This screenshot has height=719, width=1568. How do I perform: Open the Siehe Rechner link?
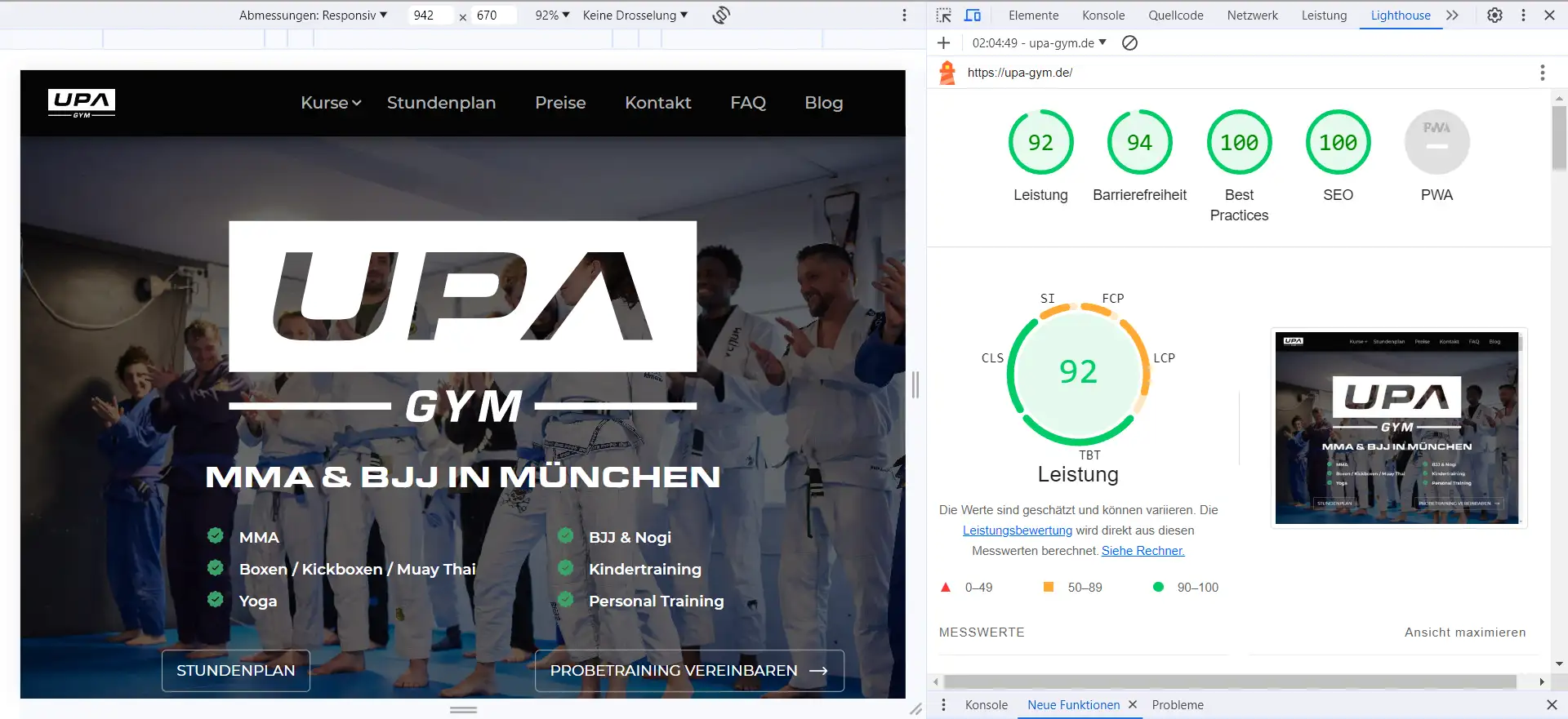[1143, 551]
